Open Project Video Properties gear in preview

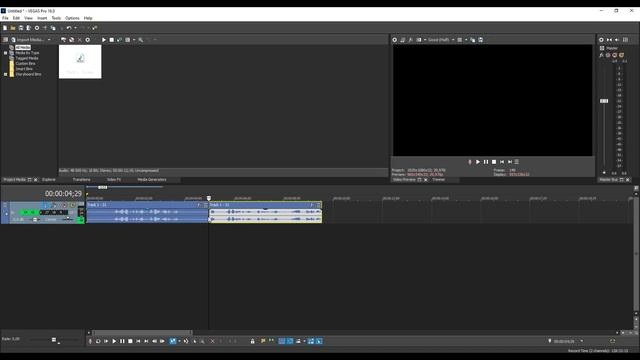point(395,40)
